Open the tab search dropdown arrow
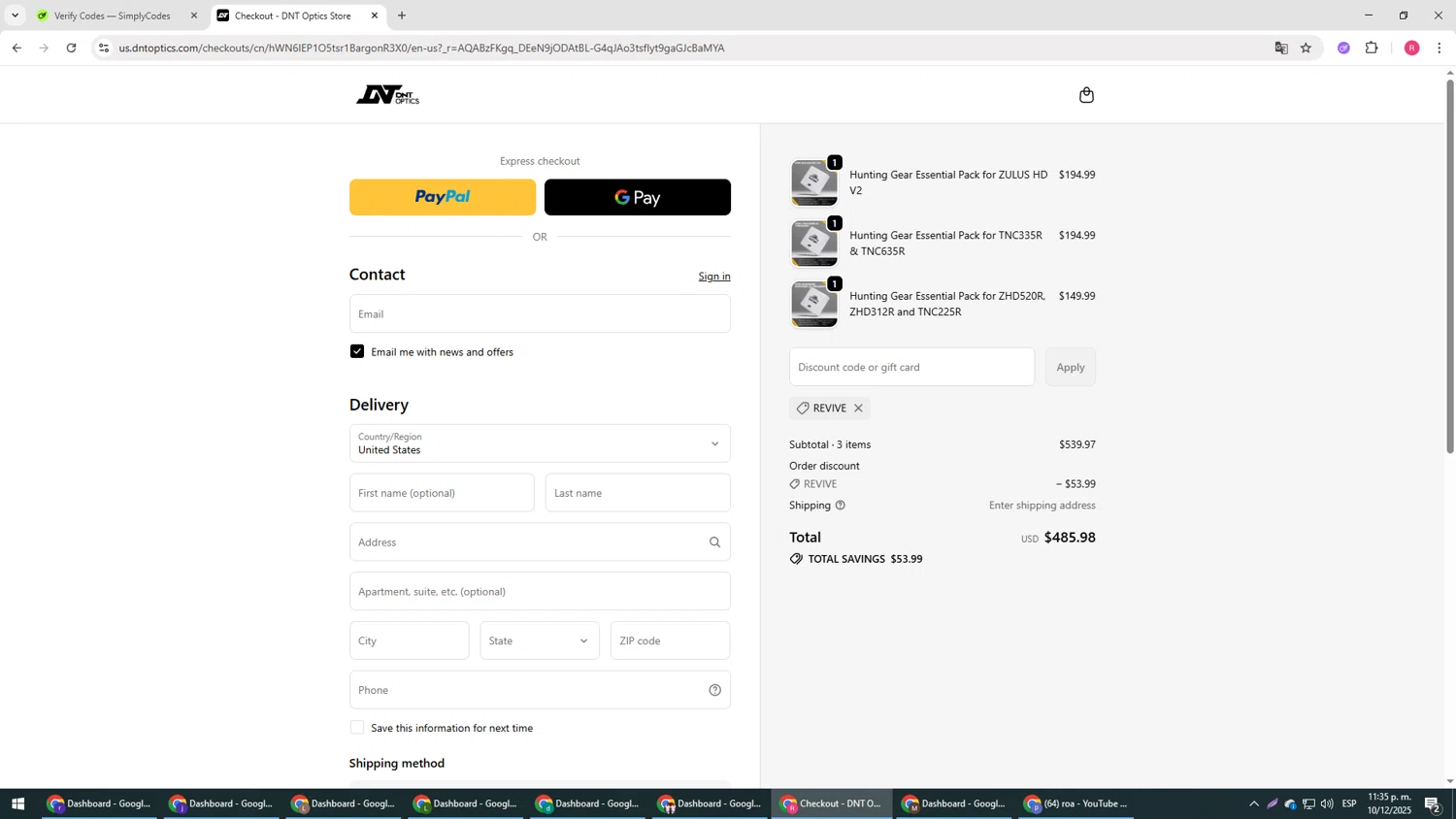 [15, 16]
